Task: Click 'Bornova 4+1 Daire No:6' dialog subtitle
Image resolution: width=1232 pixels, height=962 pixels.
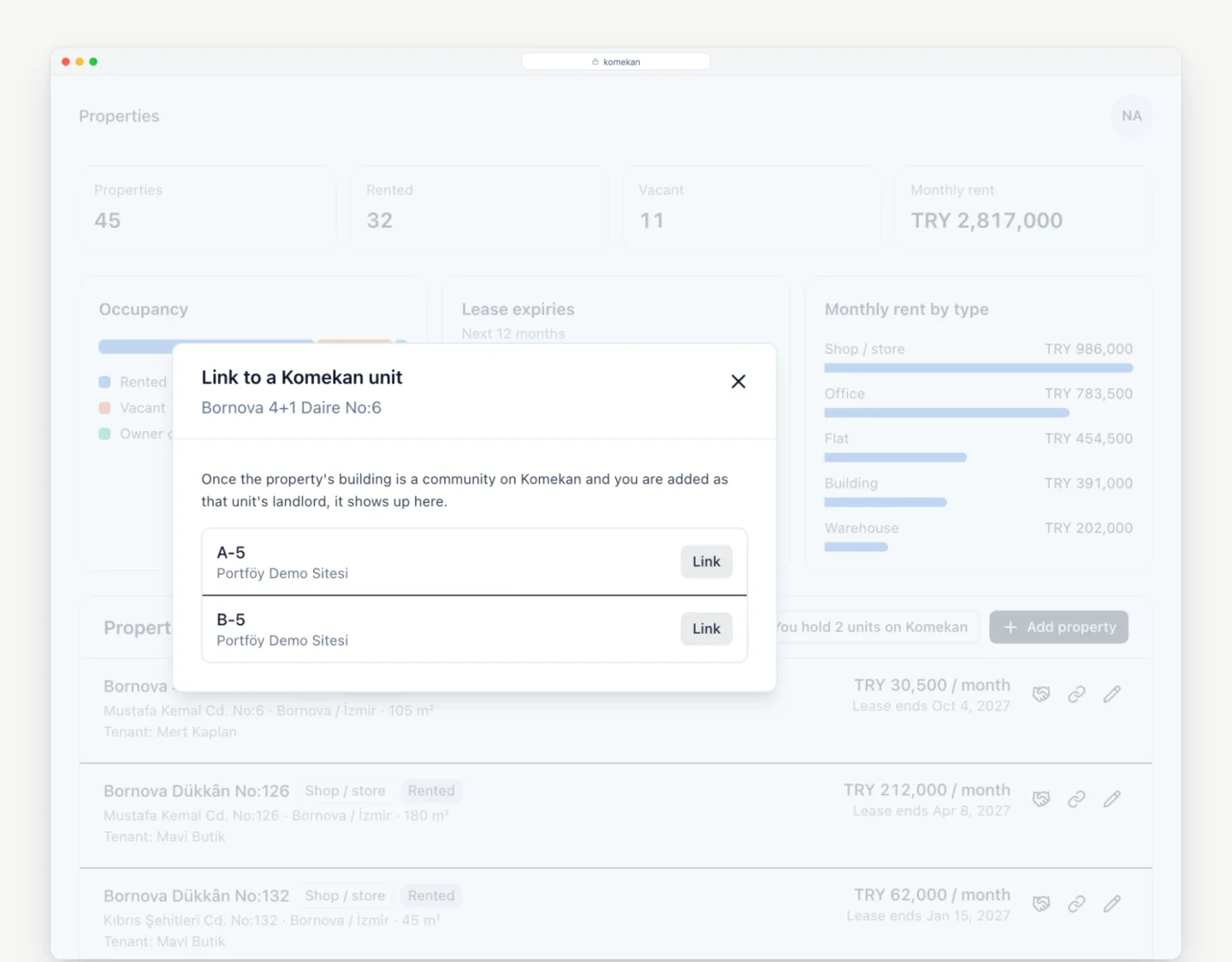Action: (292, 408)
